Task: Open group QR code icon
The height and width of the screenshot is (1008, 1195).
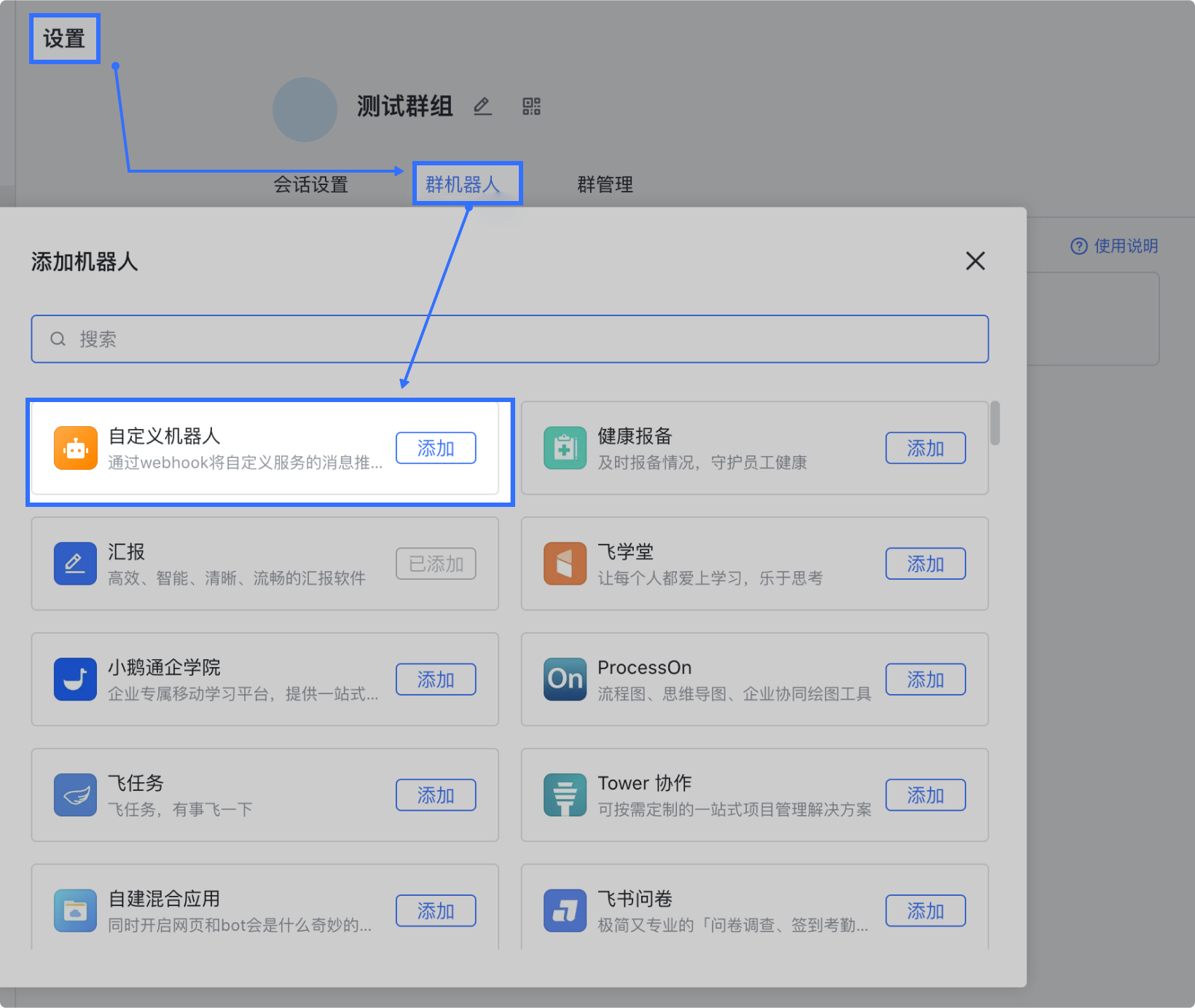Action: (x=531, y=107)
